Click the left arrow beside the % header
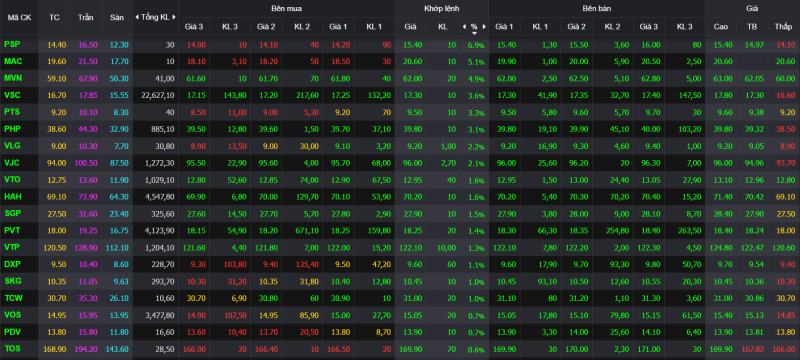800x360 pixels. [464, 27]
